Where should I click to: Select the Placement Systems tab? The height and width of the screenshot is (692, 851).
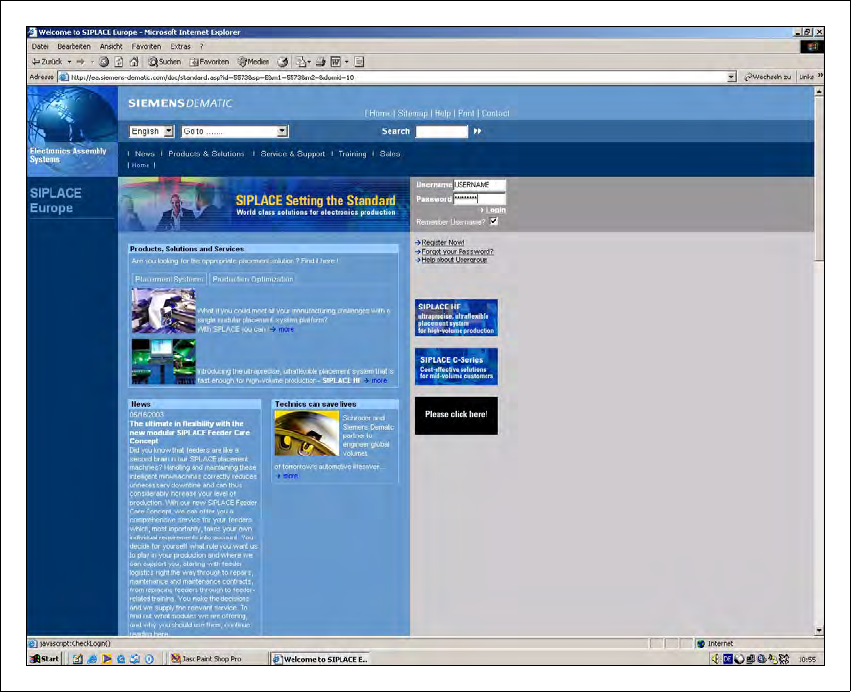pos(169,279)
